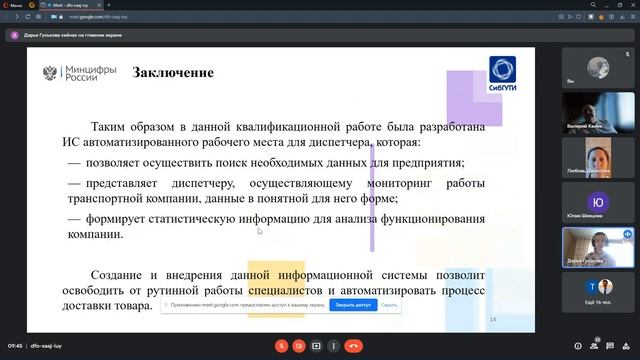Viewport: 640px width, 360px height.
Task: Go forward in browser history
Action: coord(17,17)
